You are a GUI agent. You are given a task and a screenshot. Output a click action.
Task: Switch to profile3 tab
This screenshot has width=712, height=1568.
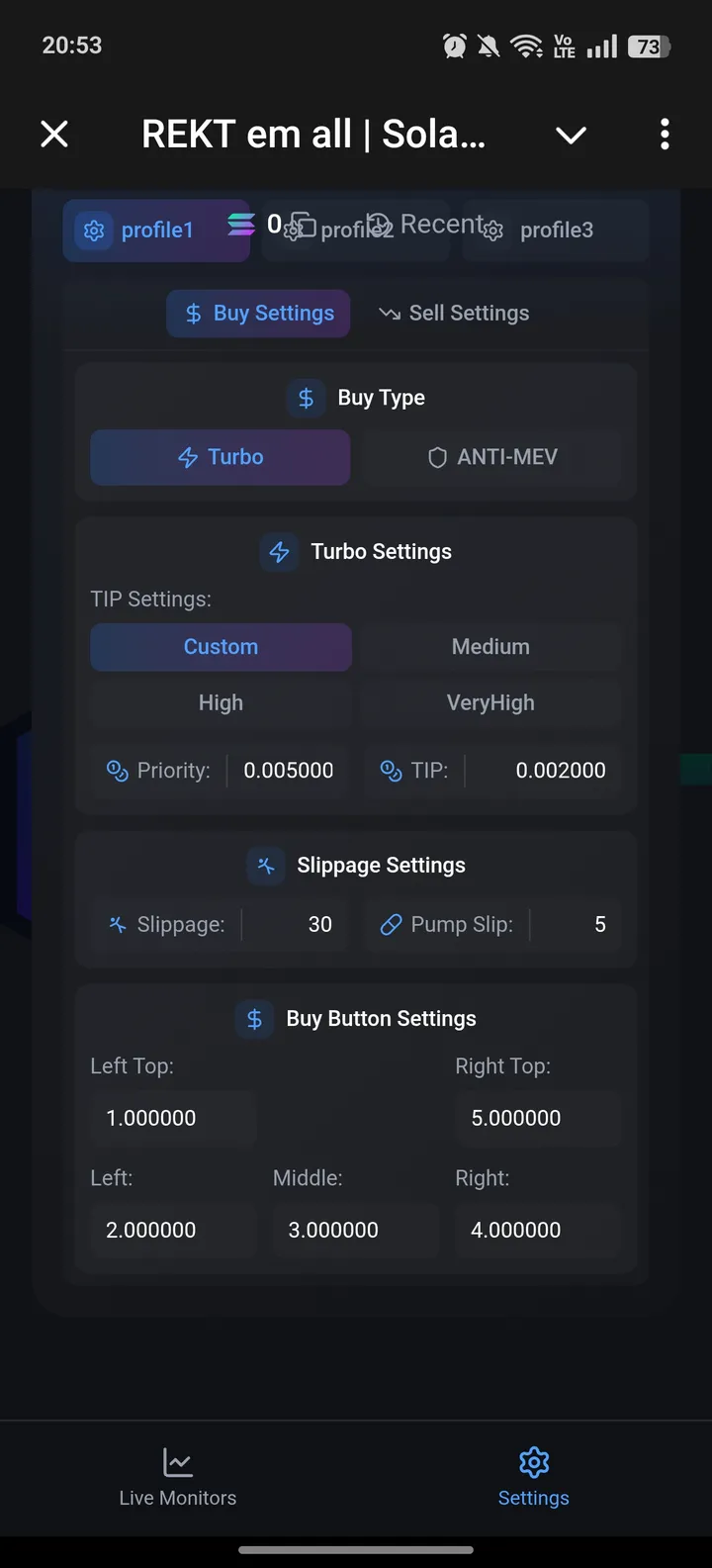(x=556, y=231)
